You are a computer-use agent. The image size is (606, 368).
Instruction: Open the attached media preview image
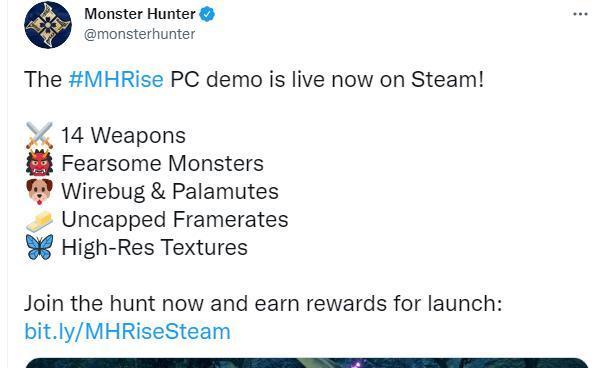(306, 363)
